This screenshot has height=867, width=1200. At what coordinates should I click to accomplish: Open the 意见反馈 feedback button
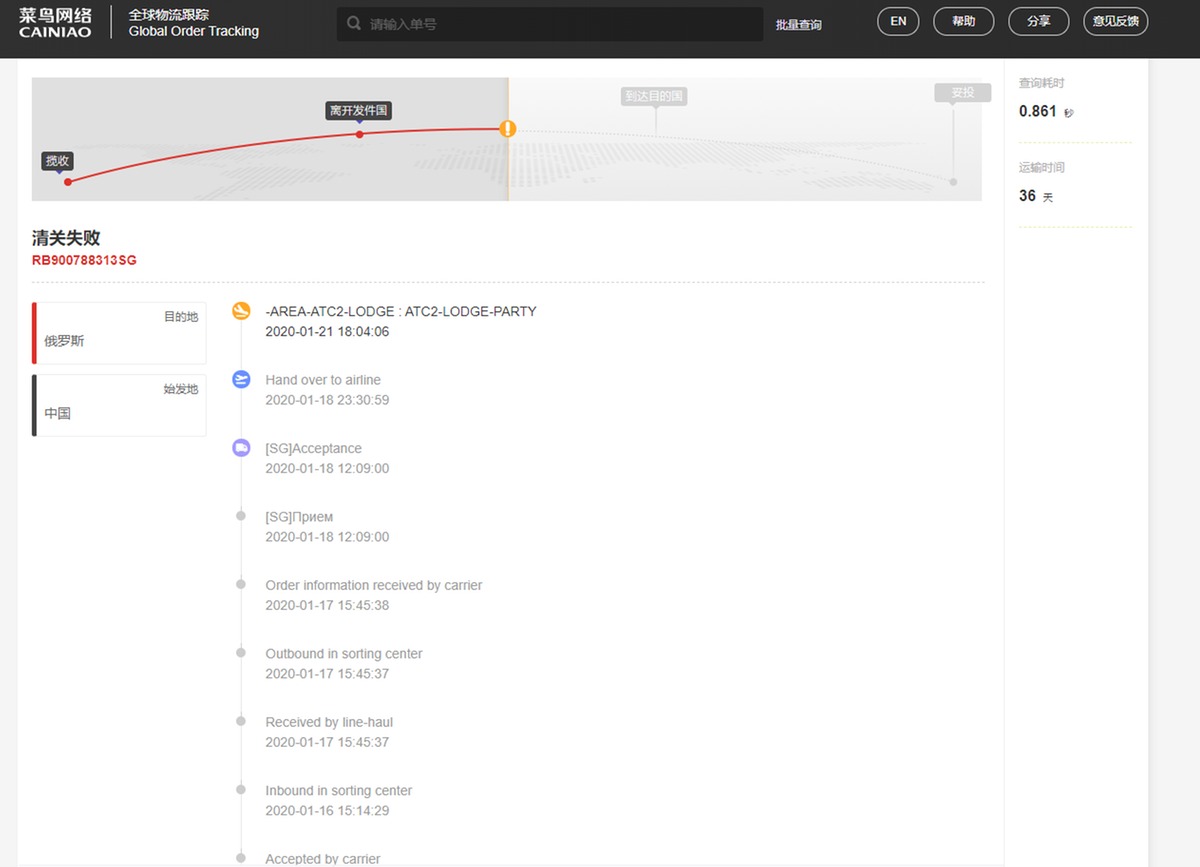click(x=1116, y=21)
